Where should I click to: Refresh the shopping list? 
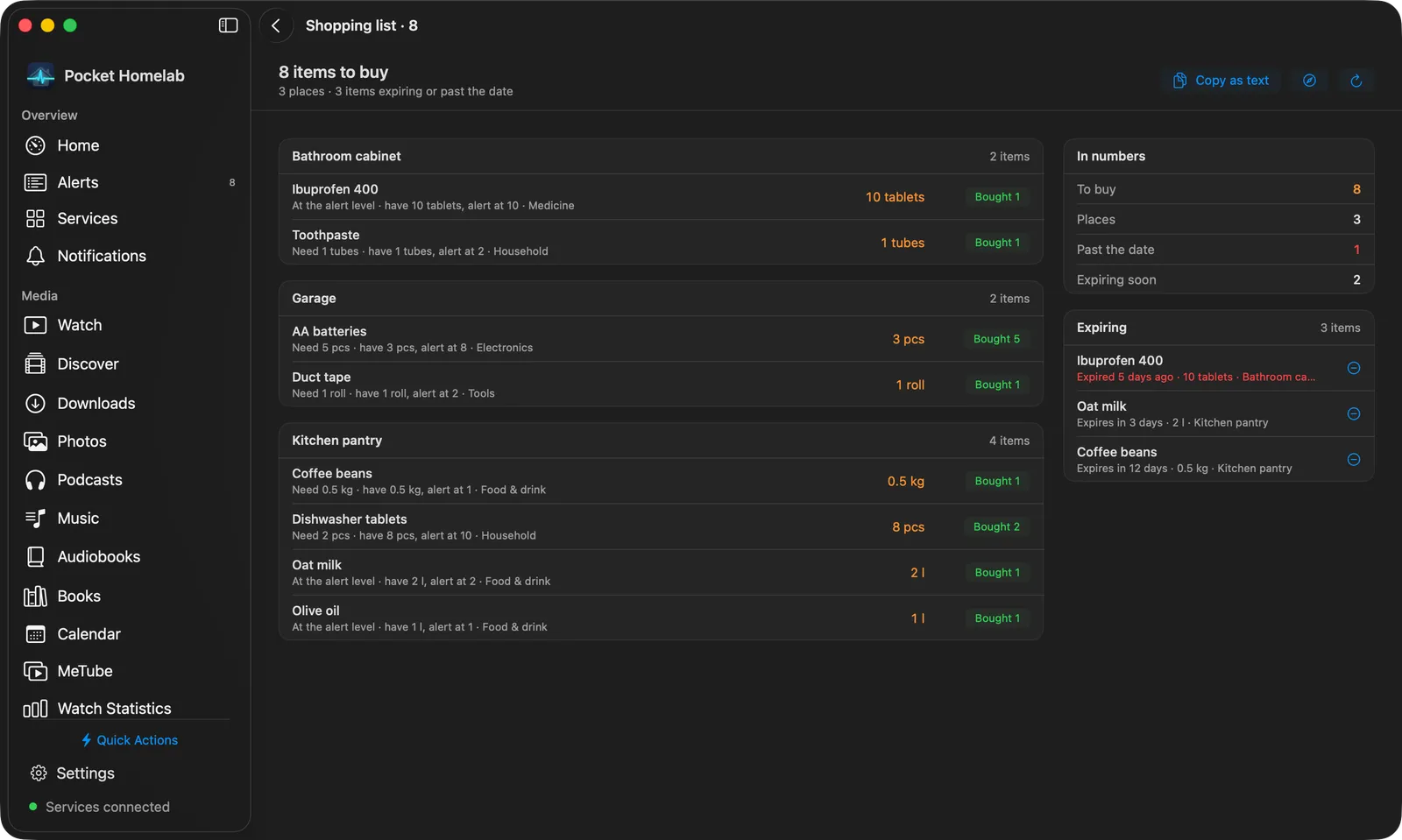(x=1356, y=81)
